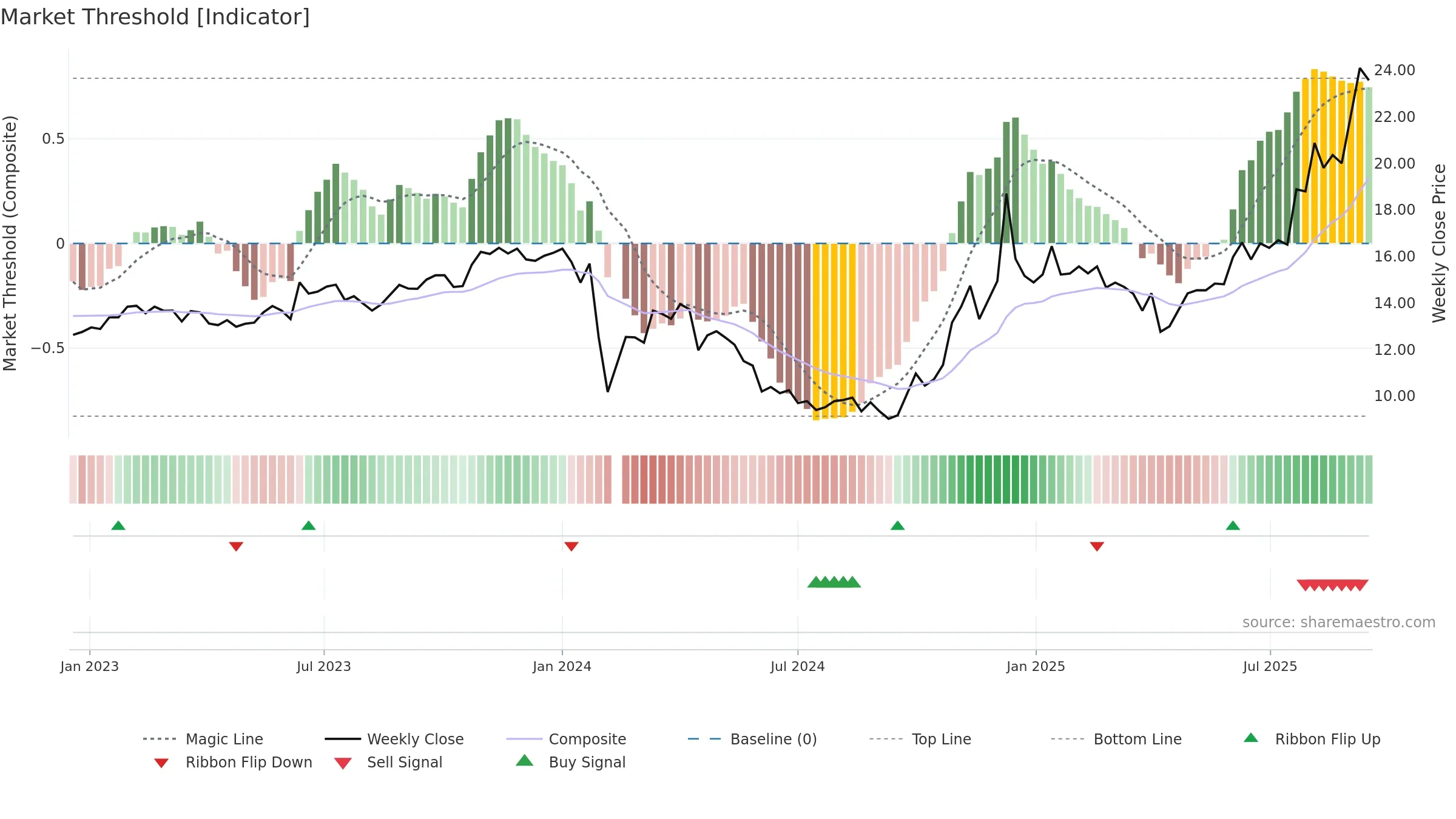Toggle the Sell Signal legend entry

coord(388,762)
